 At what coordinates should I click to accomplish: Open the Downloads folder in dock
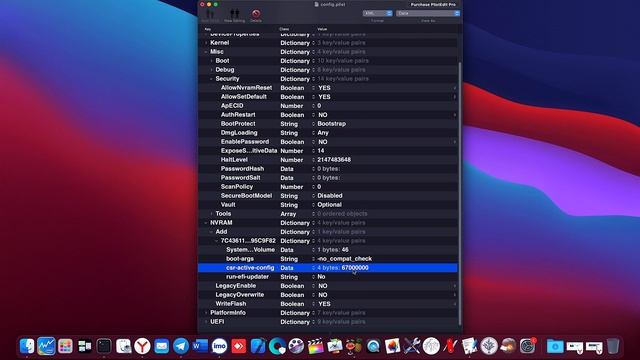555,346
